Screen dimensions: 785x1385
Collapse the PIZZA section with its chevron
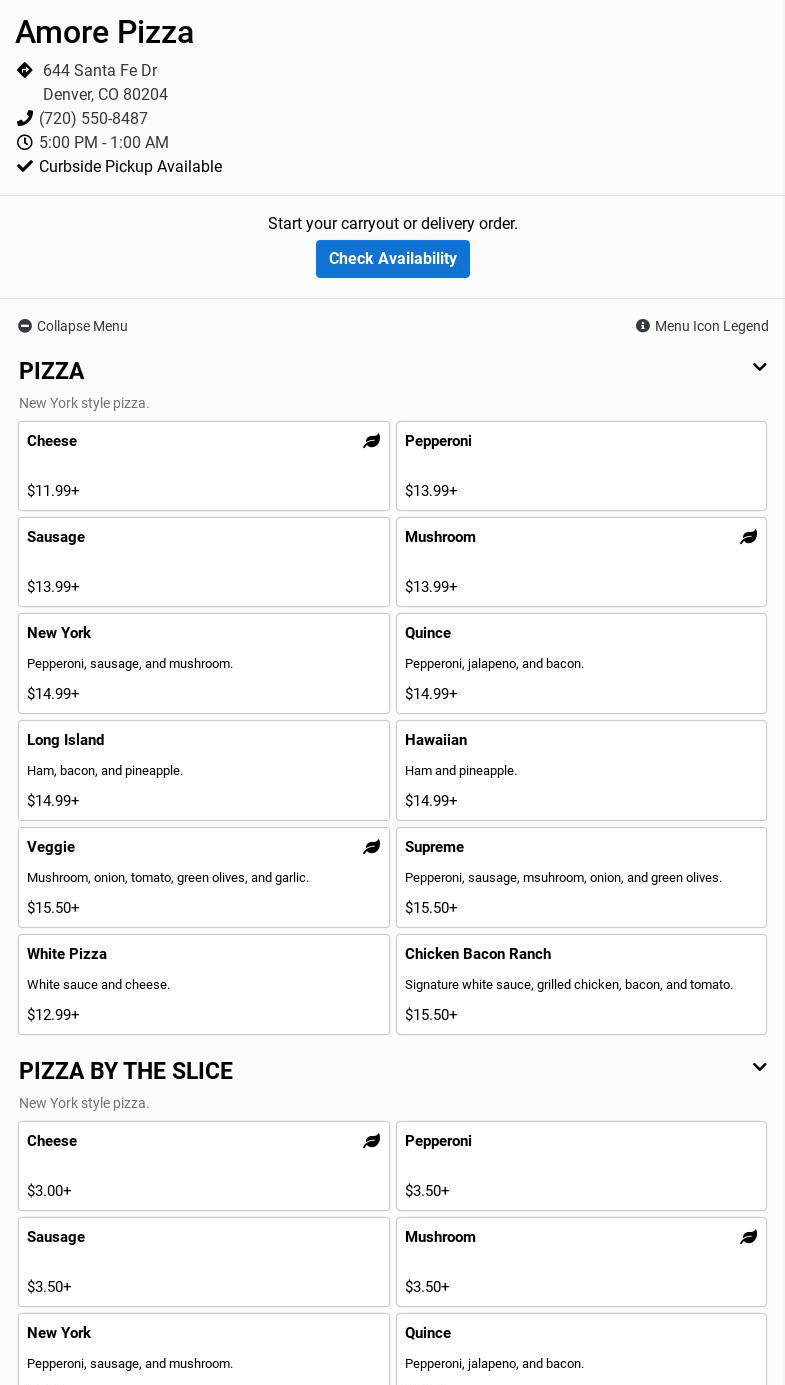point(759,367)
